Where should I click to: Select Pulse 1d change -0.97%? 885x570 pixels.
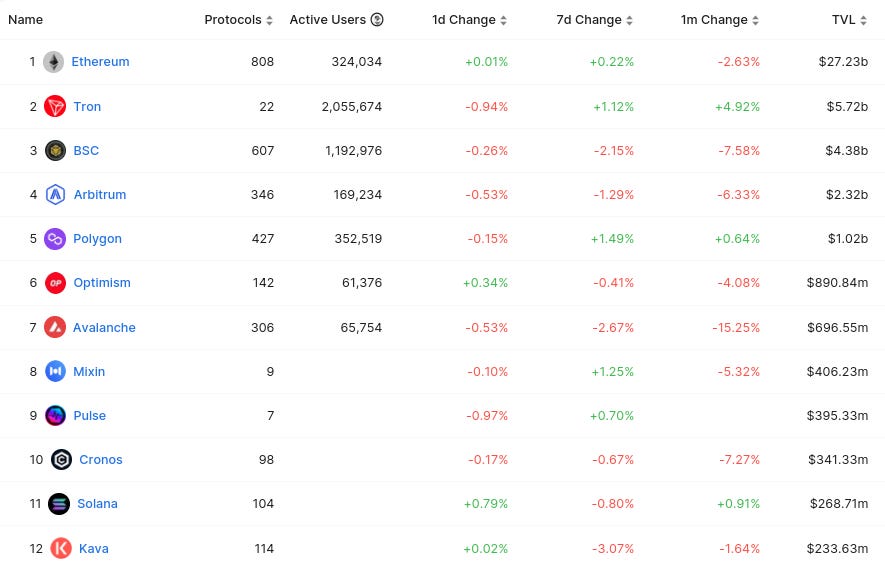487,416
